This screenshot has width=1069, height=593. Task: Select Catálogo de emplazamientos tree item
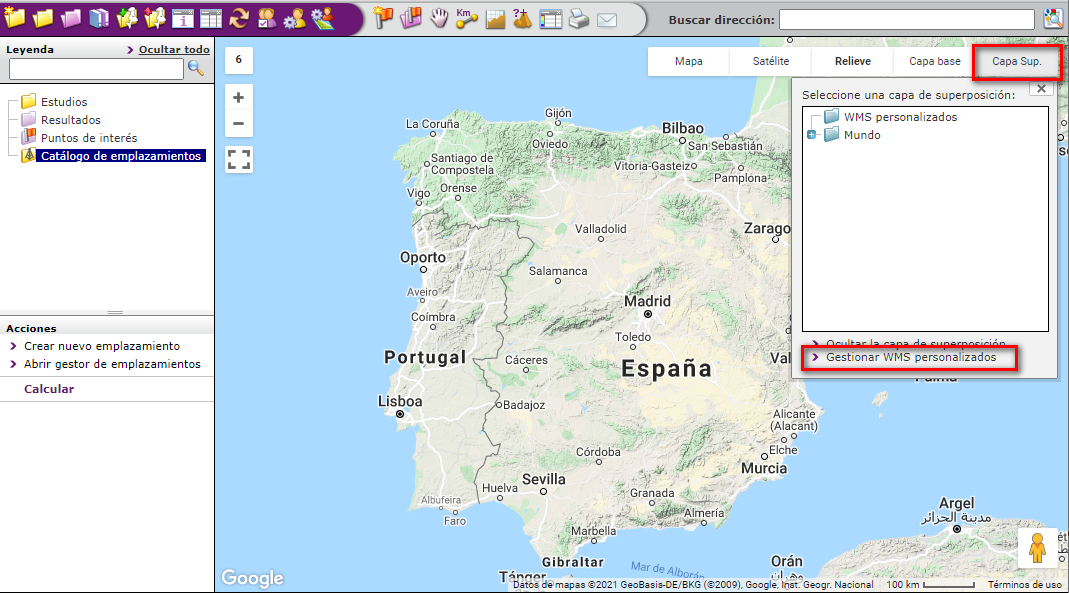(x=121, y=156)
